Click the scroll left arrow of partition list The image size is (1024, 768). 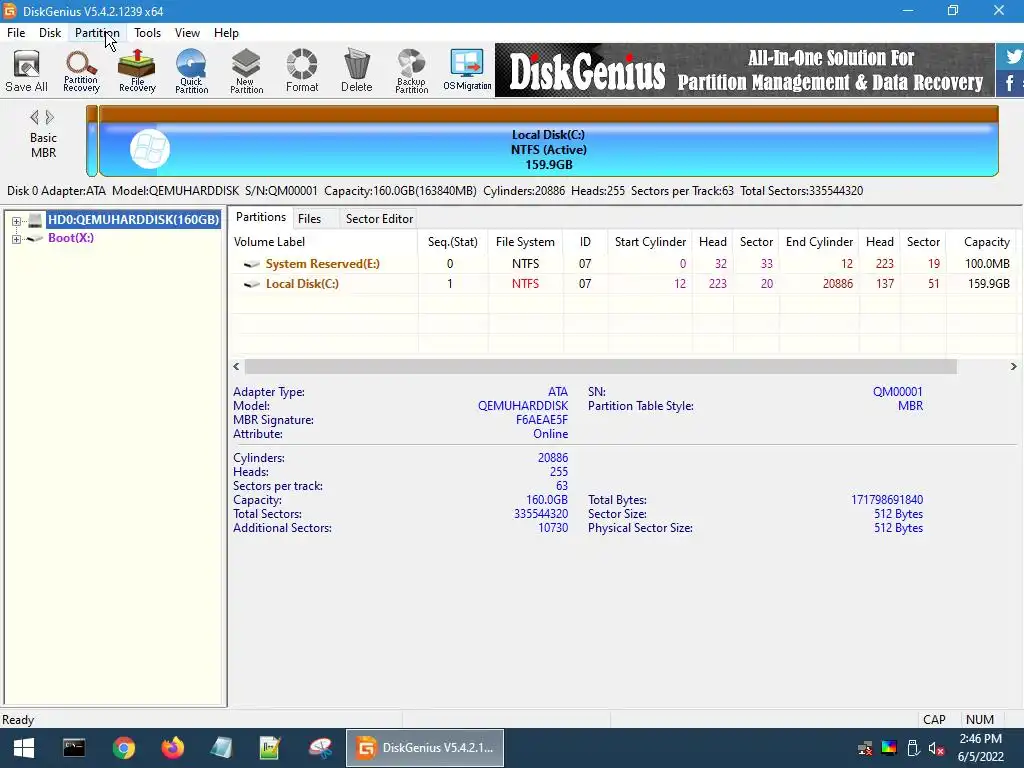pyautogui.click(x=236, y=367)
